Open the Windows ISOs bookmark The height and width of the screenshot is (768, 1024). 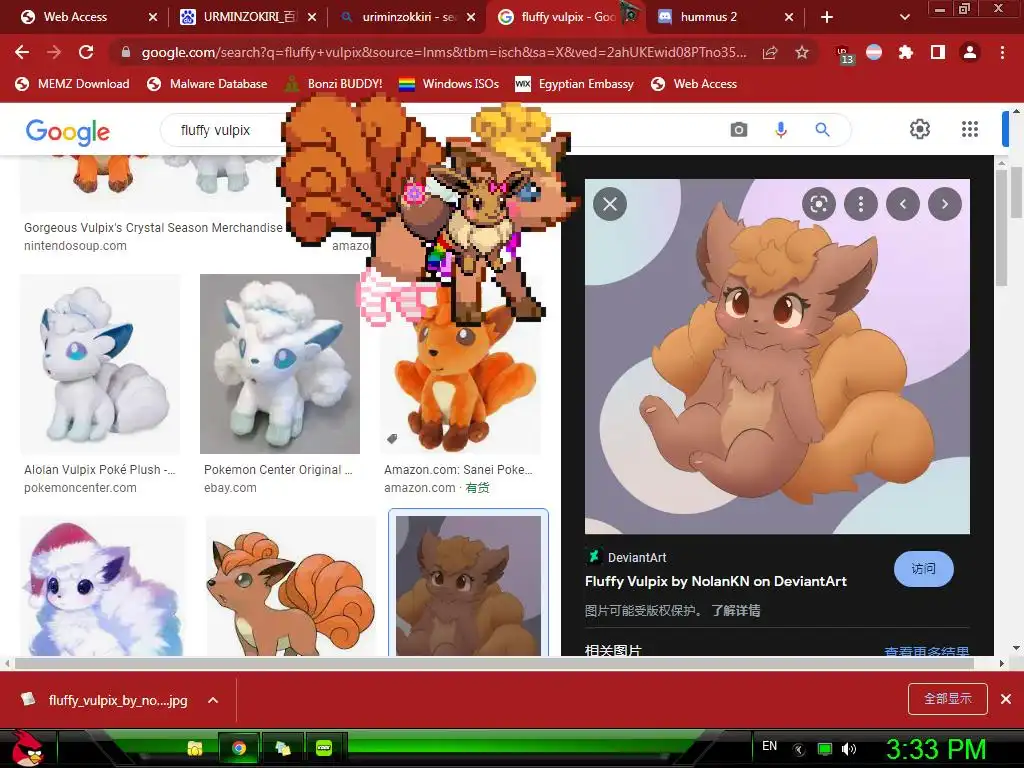[449, 84]
